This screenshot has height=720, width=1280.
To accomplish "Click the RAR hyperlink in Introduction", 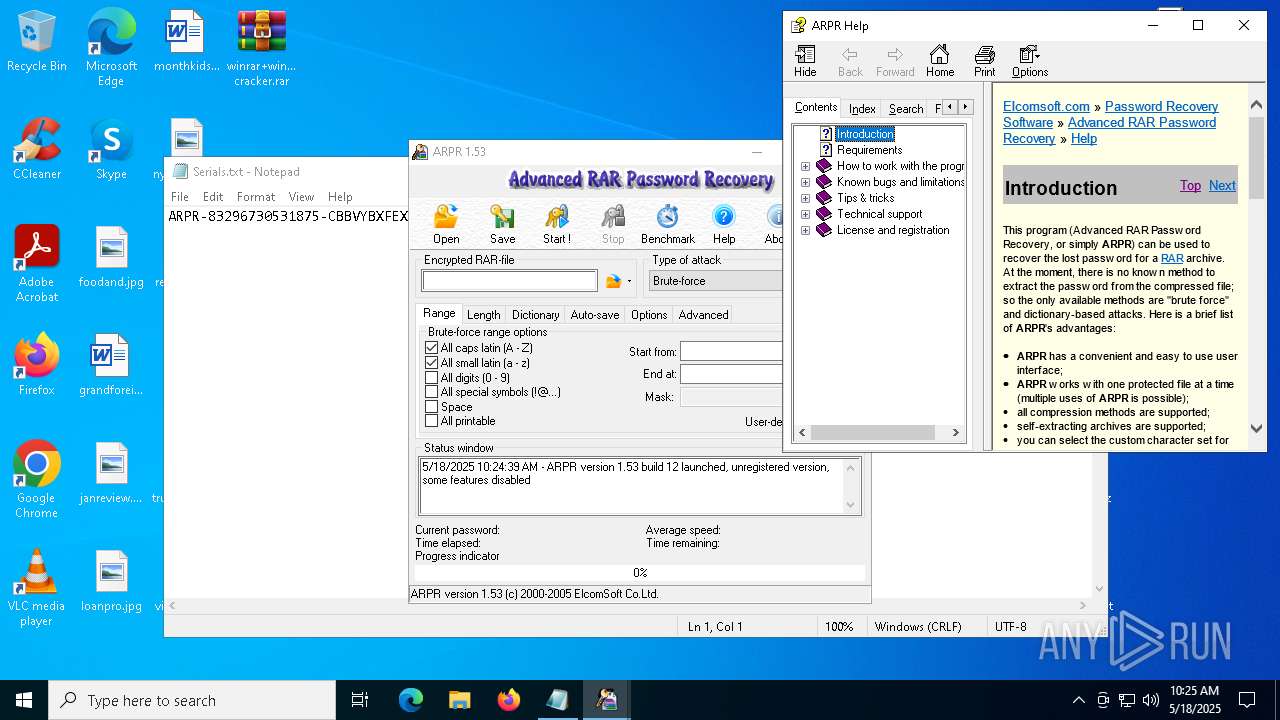I will (1172, 258).
